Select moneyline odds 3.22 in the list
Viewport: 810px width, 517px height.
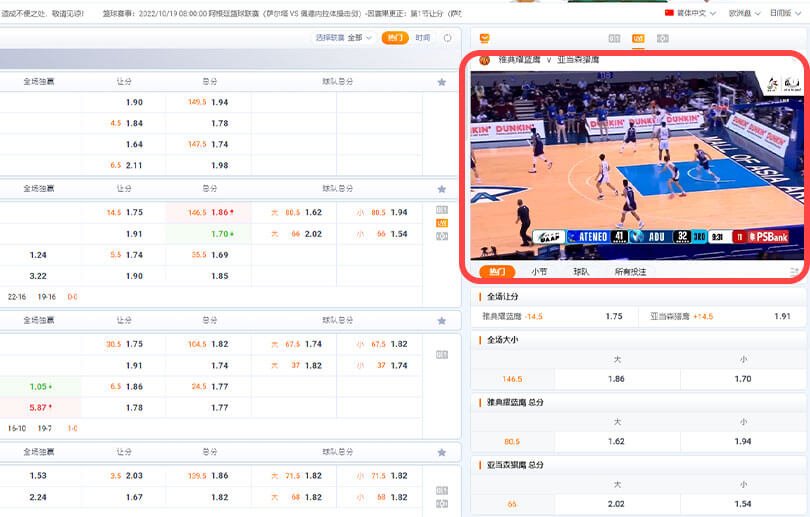[38, 276]
